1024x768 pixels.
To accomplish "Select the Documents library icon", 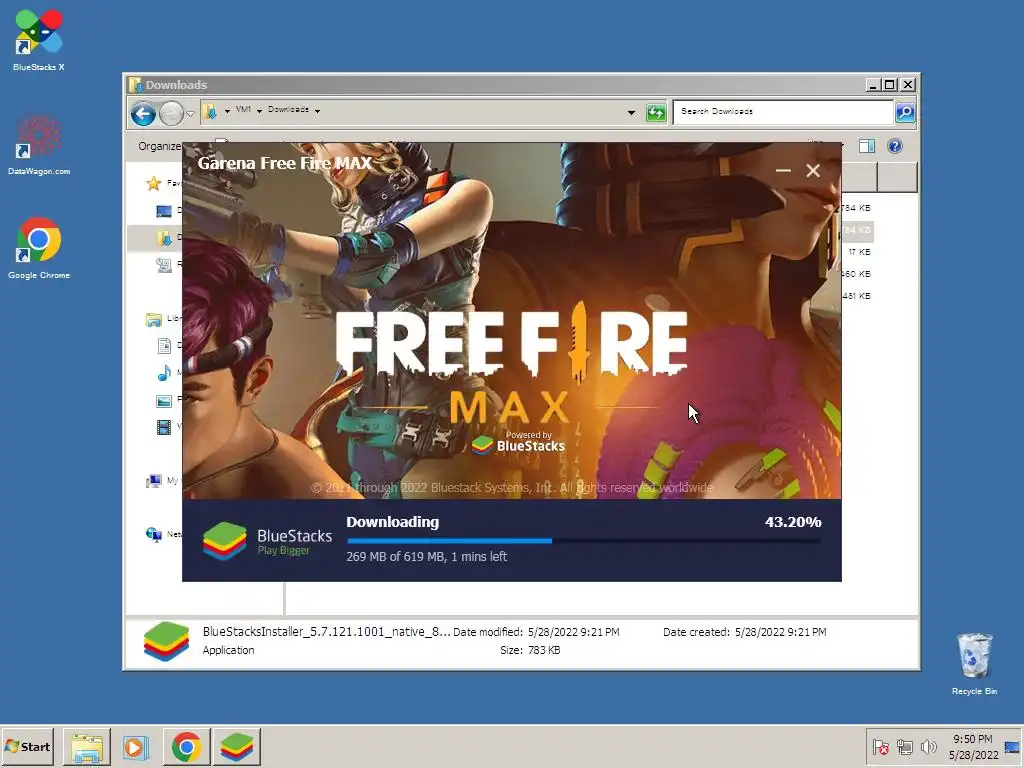I will (164, 345).
